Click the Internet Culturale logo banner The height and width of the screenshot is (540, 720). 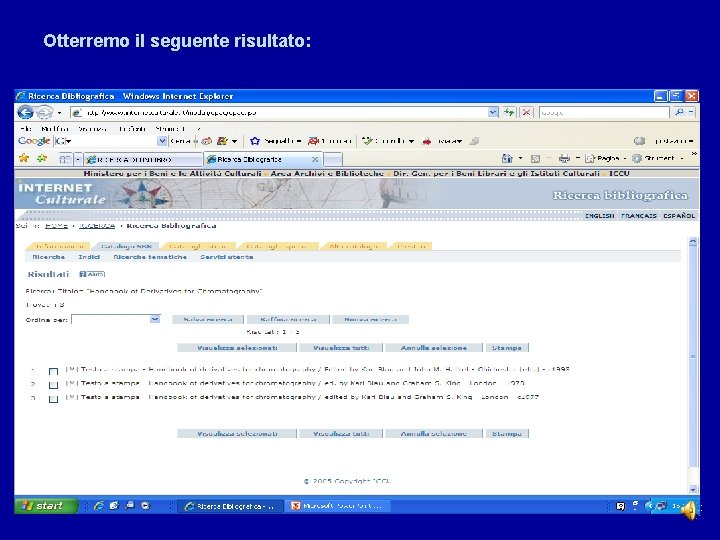pos(62,193)
